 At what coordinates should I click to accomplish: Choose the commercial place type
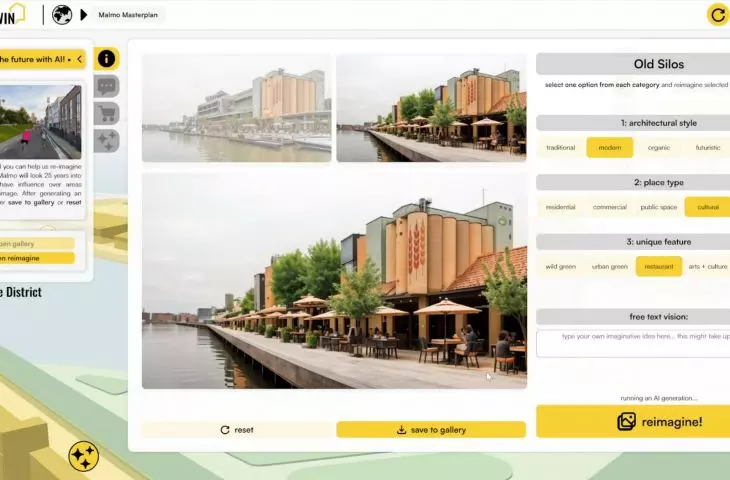tap(609, 207)
